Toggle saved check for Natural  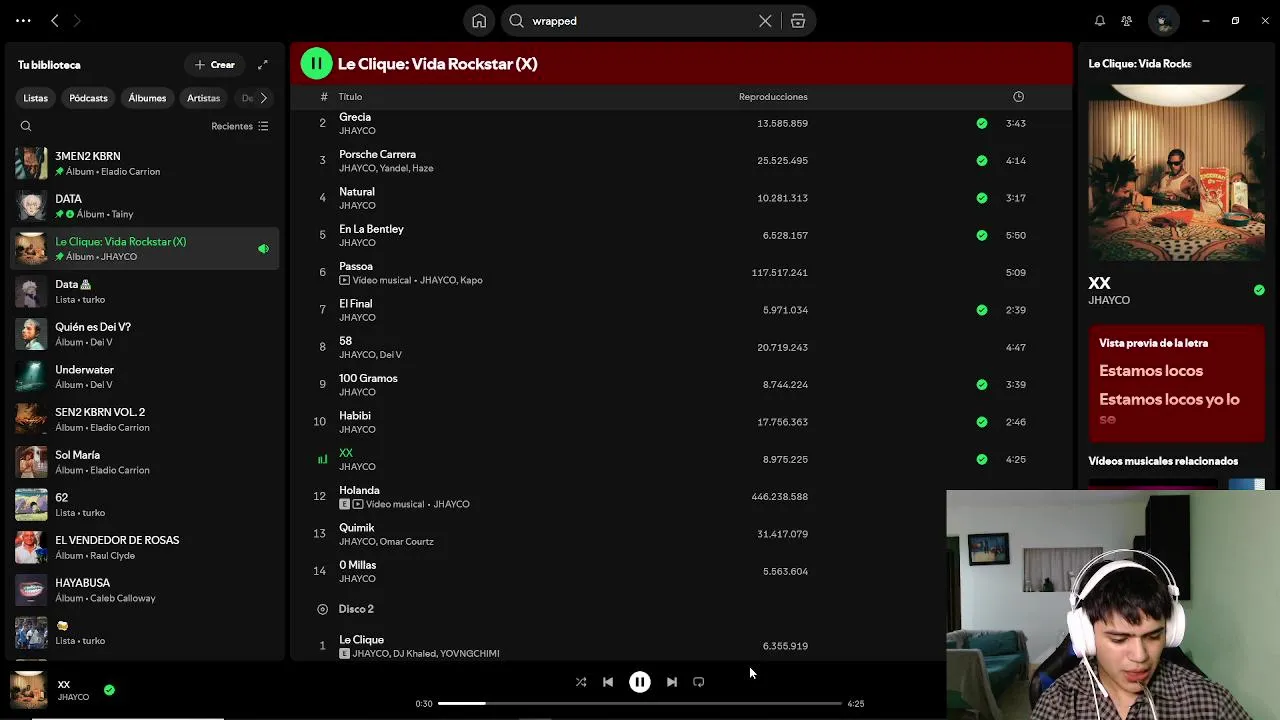[x=982, y=198]
